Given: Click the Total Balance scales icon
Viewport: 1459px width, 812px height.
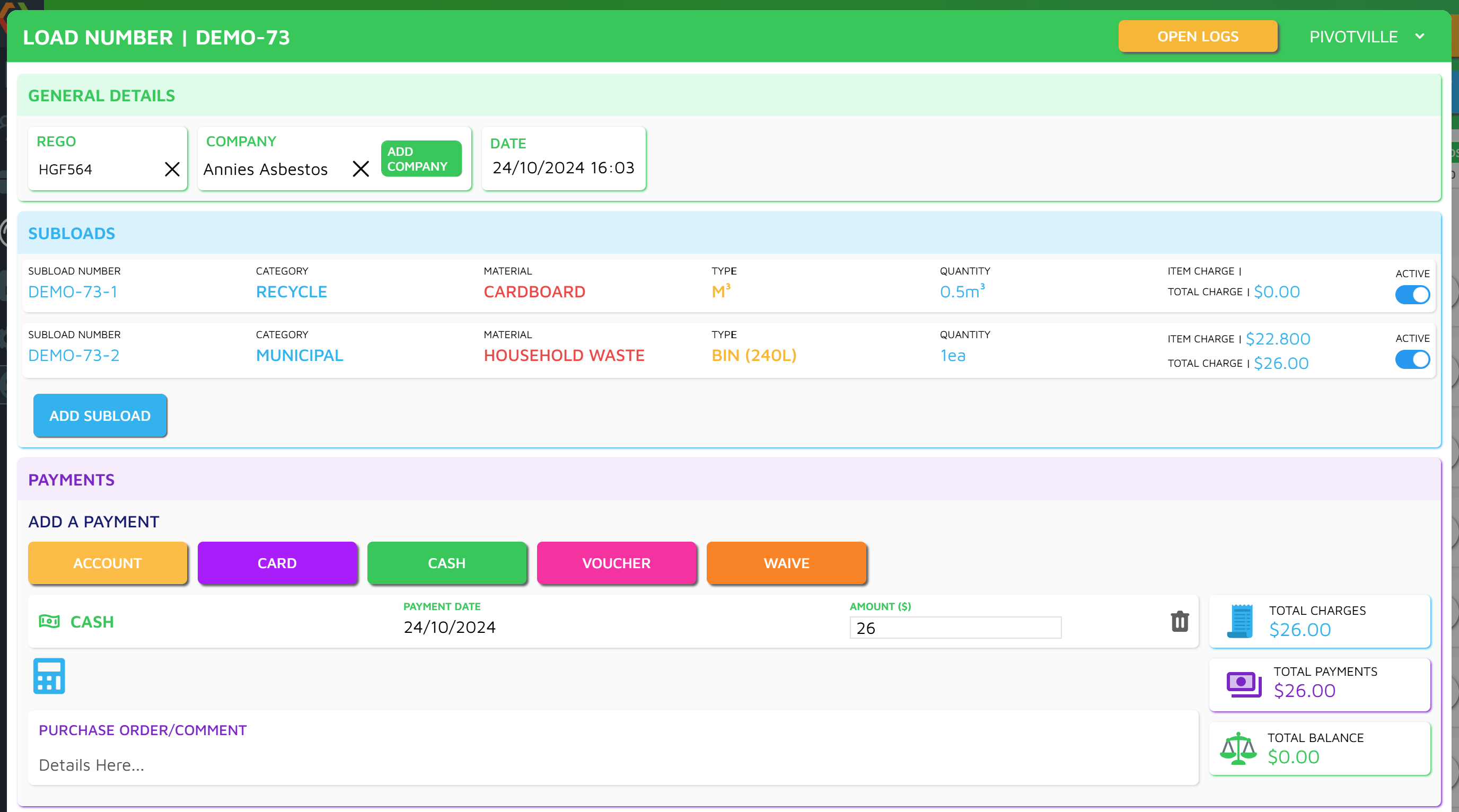Looking at the screenshot, I should [1238, 748].
